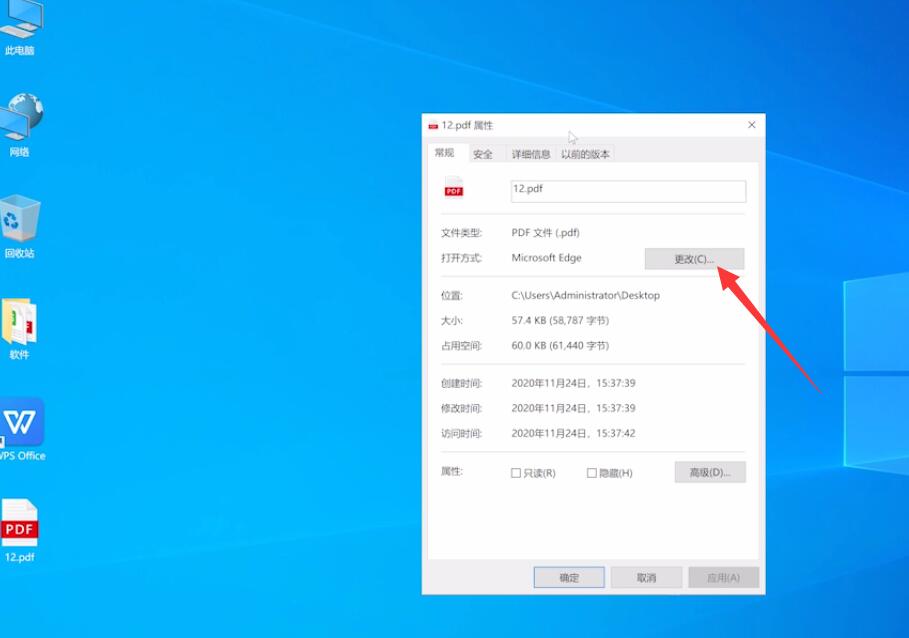Click the location path C:\Users\Administrator\Desktop

coord(586,296)
